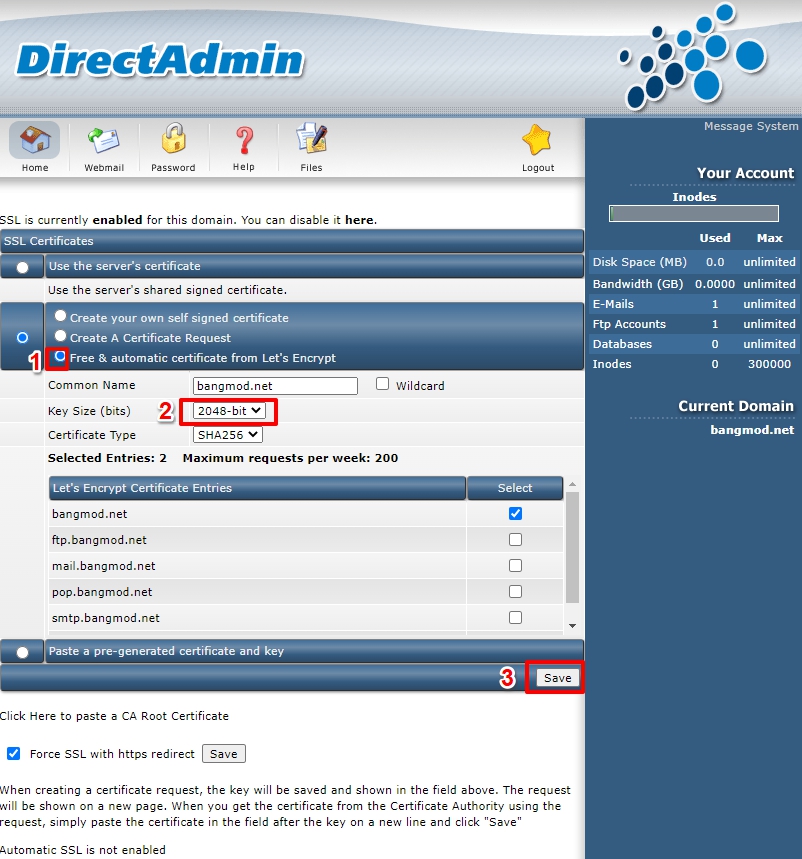Open the Key Size 2048-bit dropdown
The height and width of the screenshot is (859, 802).
click(x=229, y=411)
